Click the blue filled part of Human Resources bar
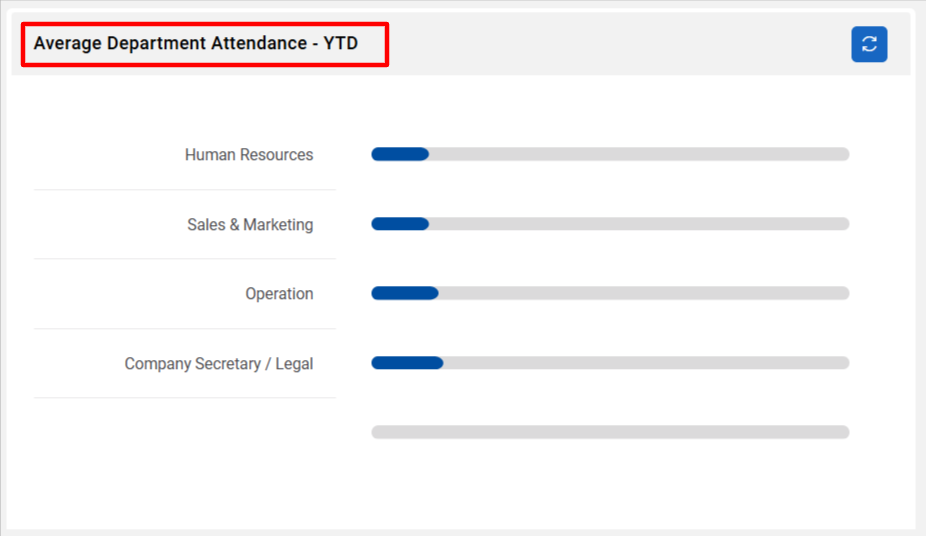 pyautogui.click(x=400, y=154)
